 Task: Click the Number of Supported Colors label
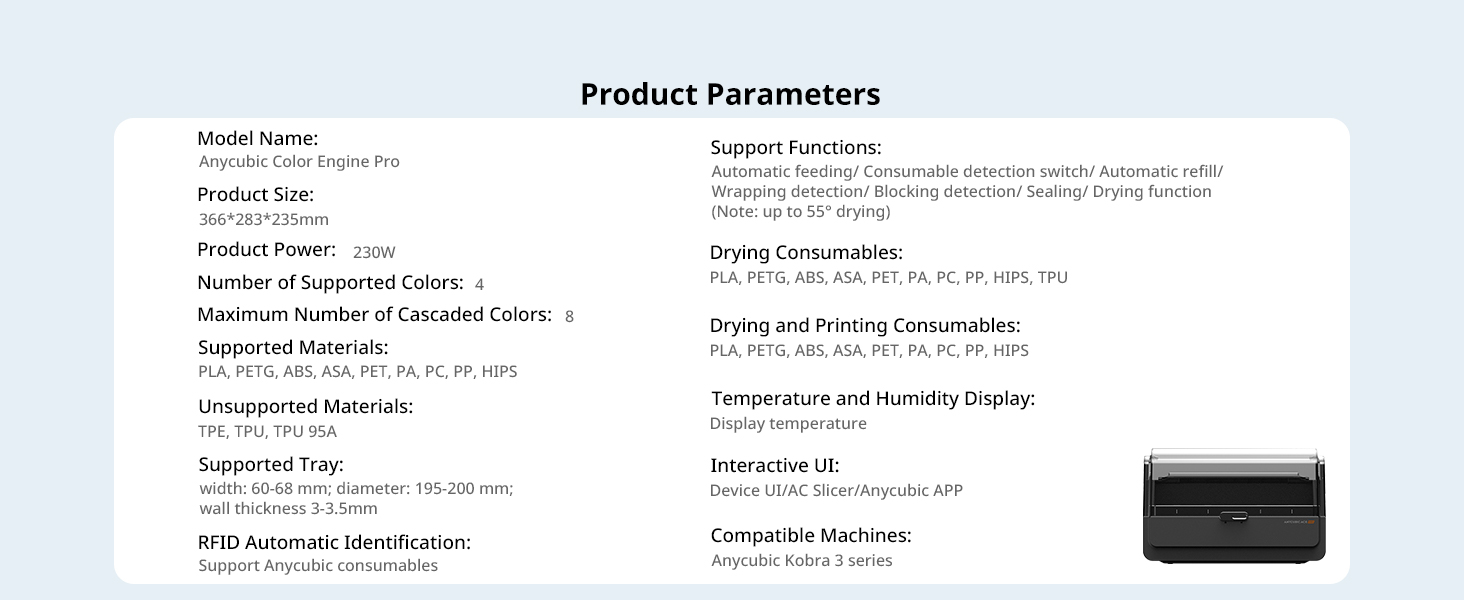pyautogui.click(x=330, y=283)
